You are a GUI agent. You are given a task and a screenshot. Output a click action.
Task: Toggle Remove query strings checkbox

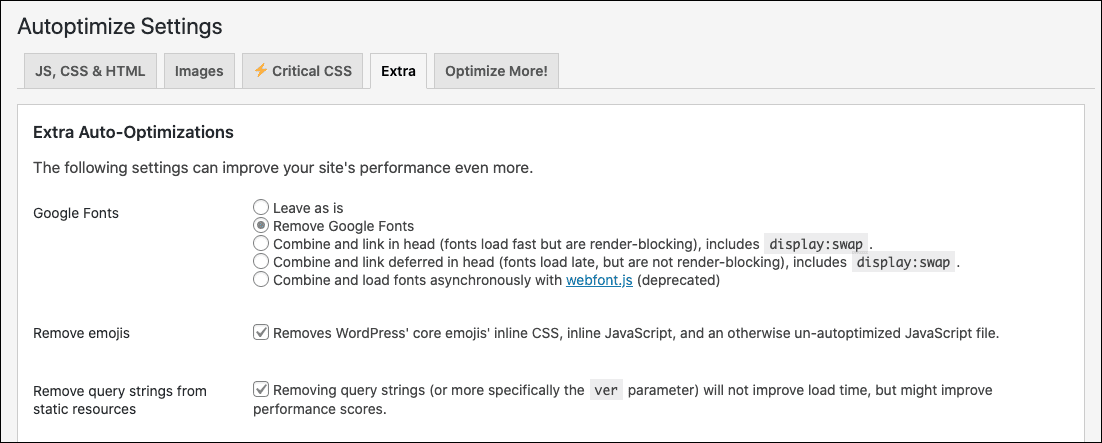point(261,390)
